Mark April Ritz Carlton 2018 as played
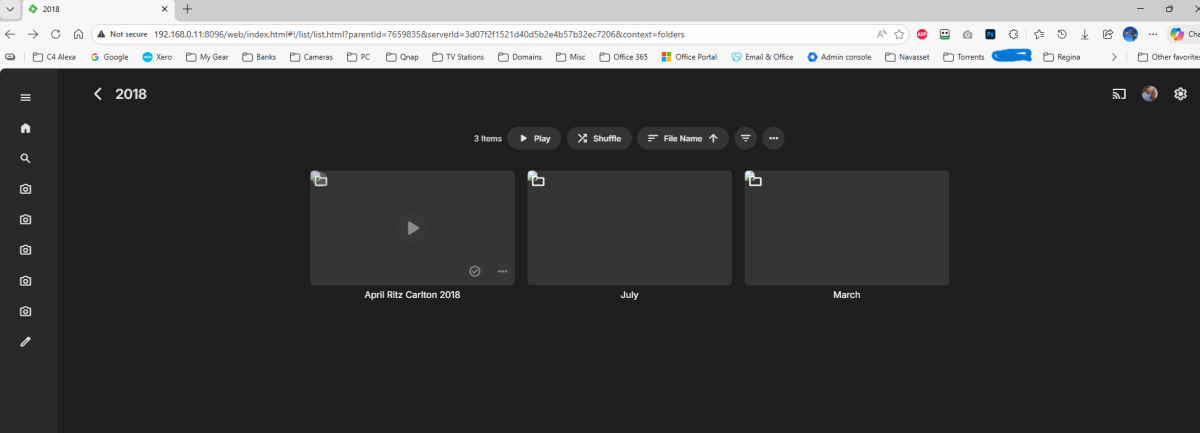The image size is (1200, 433). point(475,271)
